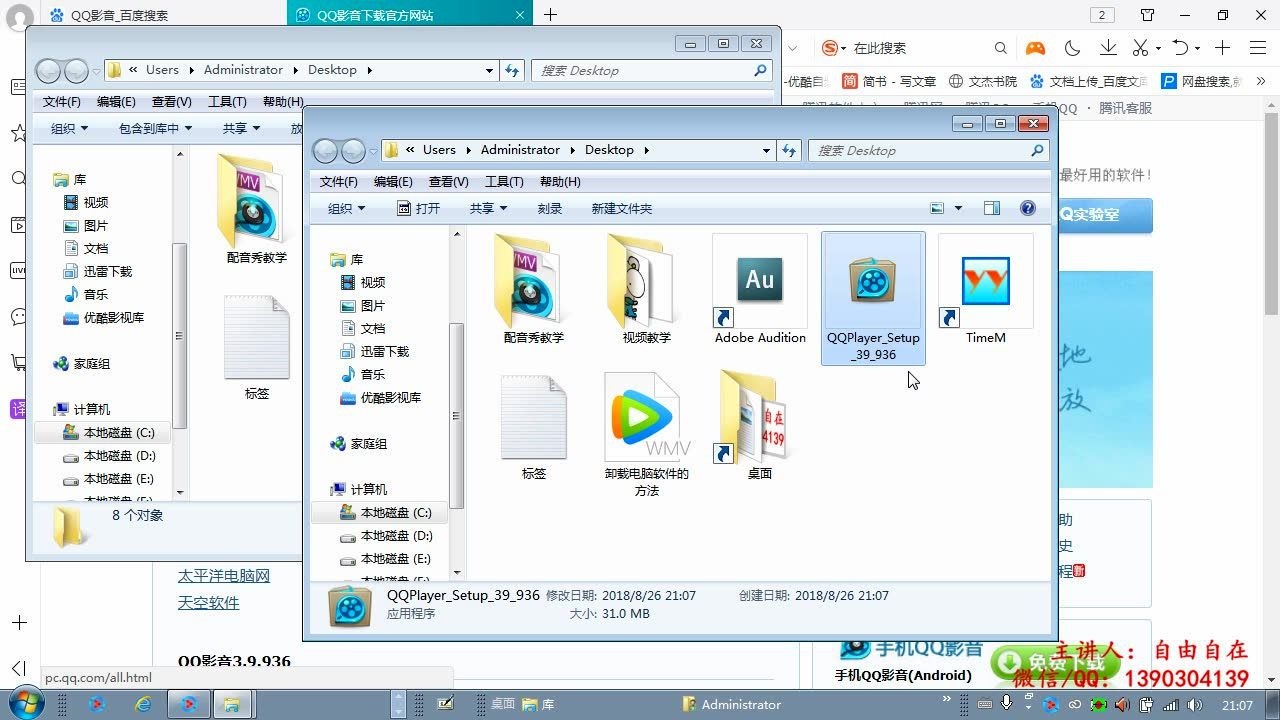Viewport: 1280px width, 720px height.
Task: Open a new browser tab with plus
Action: [x=550, y=14]
